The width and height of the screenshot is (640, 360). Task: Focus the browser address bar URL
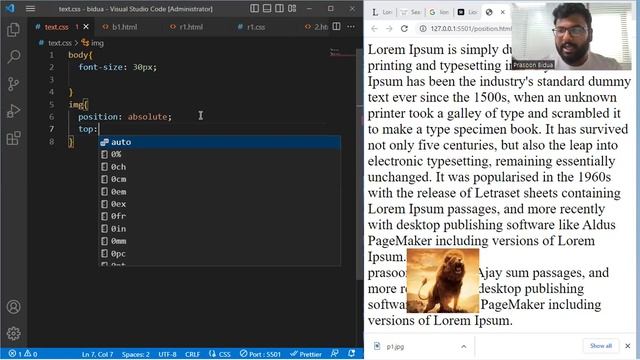point(471,29)
